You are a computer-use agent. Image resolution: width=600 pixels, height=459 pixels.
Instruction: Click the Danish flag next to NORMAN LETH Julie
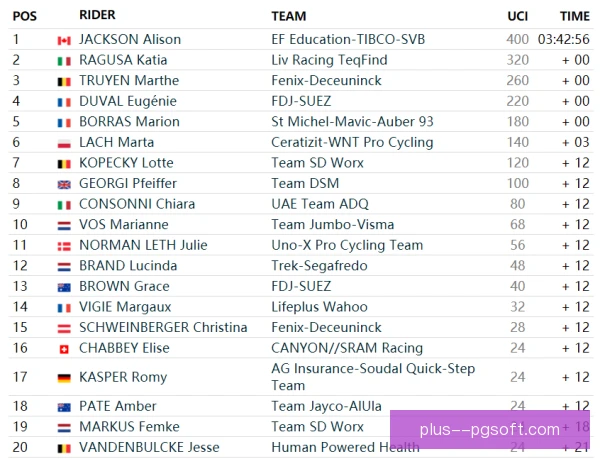[x=64, y=247]
